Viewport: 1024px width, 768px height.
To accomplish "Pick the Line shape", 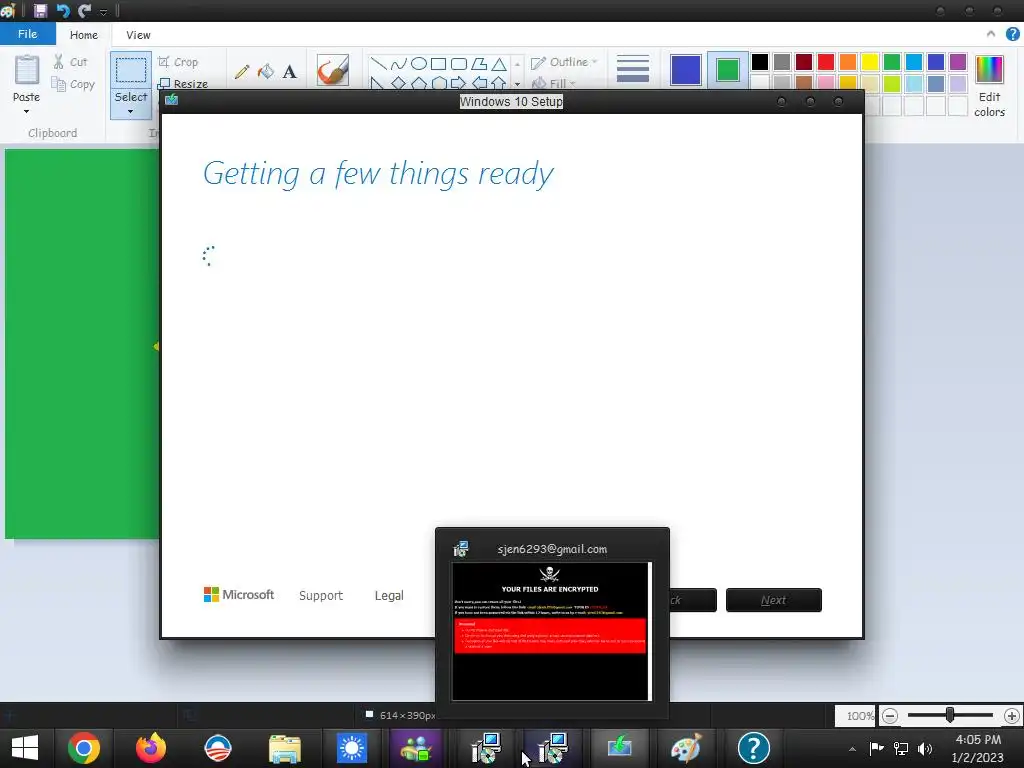I will pyautogui.click(x=378, y=63).
